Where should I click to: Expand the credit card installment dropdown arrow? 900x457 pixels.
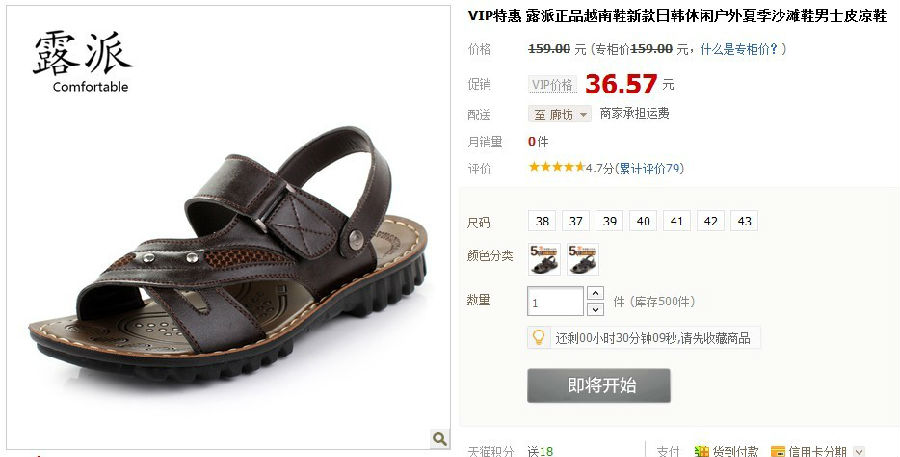859,452
